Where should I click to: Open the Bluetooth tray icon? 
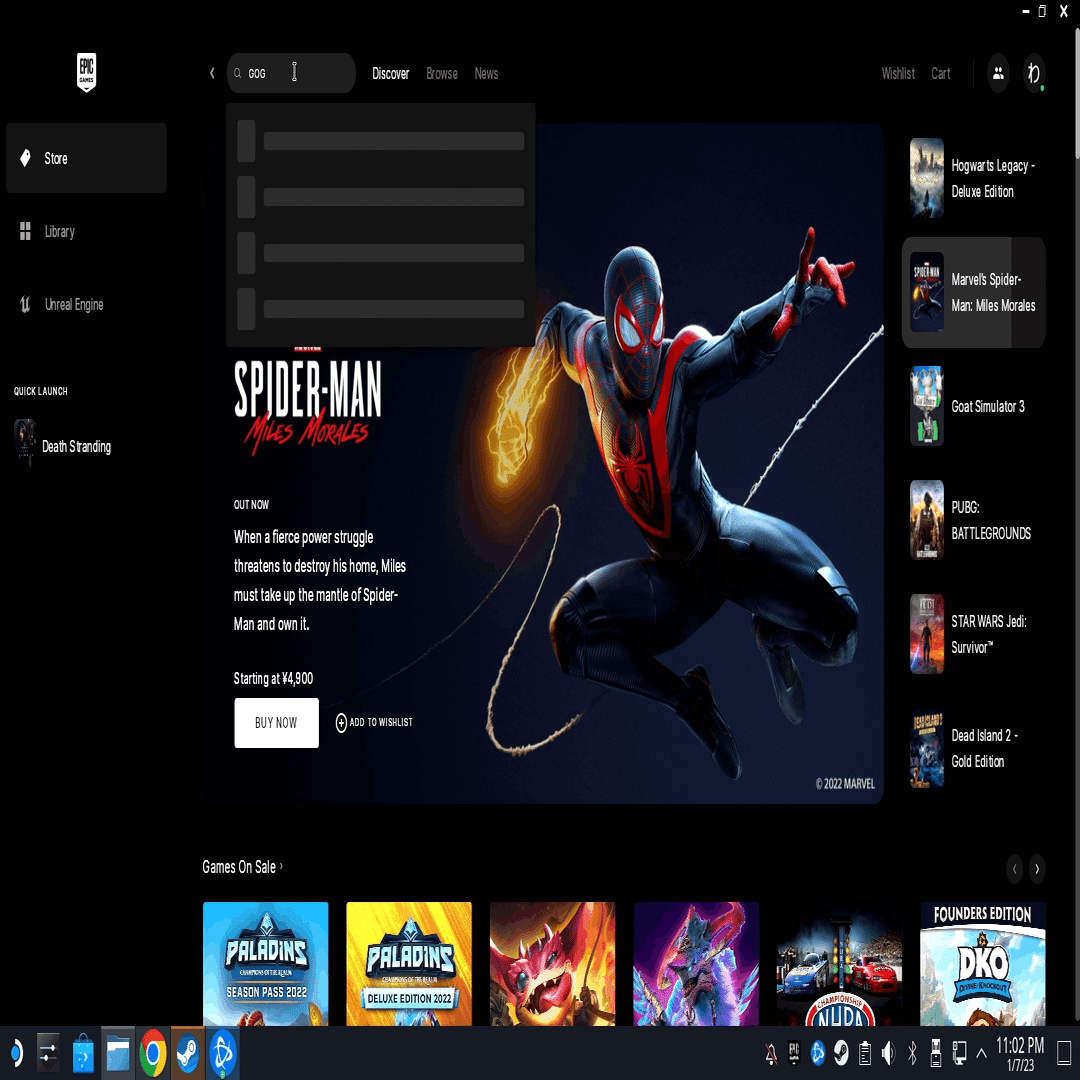point(912,1052)
